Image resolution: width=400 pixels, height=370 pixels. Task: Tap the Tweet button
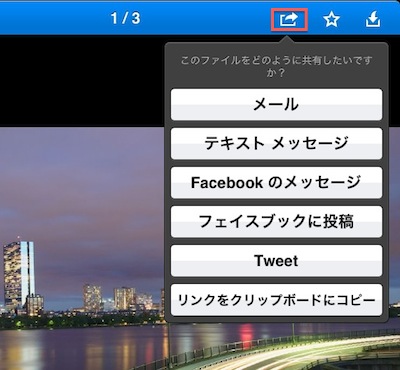[276, 261]
